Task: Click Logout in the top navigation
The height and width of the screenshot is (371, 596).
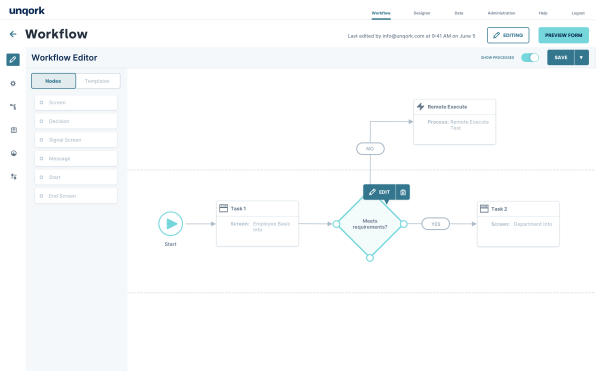Action: (x=578, y=13)
